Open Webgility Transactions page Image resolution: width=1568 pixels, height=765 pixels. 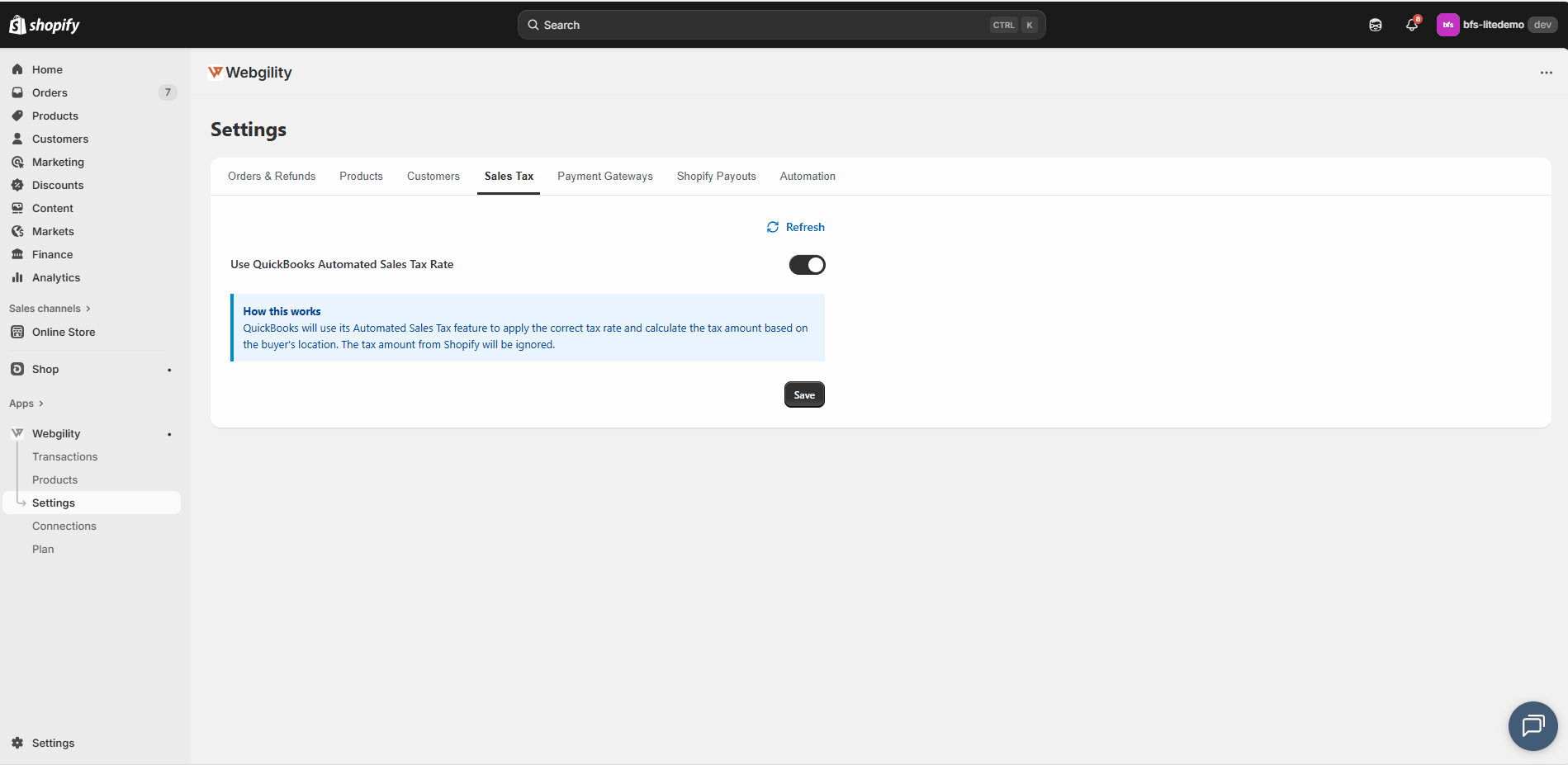(x=64, y=456)
